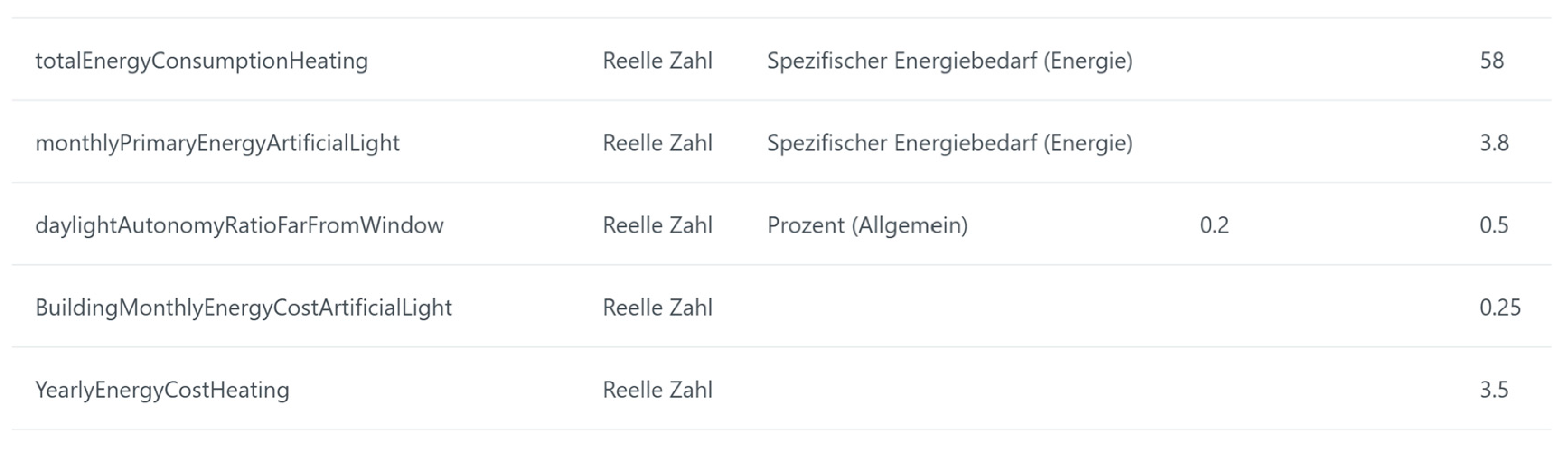Click Reelle Zahl type for monthlyPrimaryEnergyArtificialLight
Image resolution: width=1568 pixels, height=452 pixels.
click(x=657, y=143)
